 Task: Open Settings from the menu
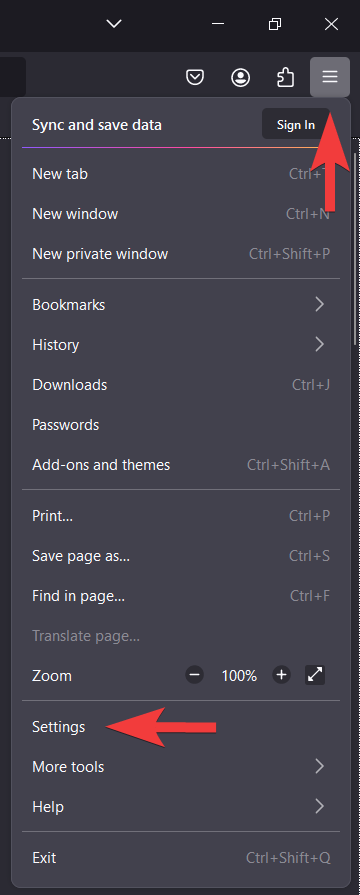pyautogui.click(x=181, y=727)
